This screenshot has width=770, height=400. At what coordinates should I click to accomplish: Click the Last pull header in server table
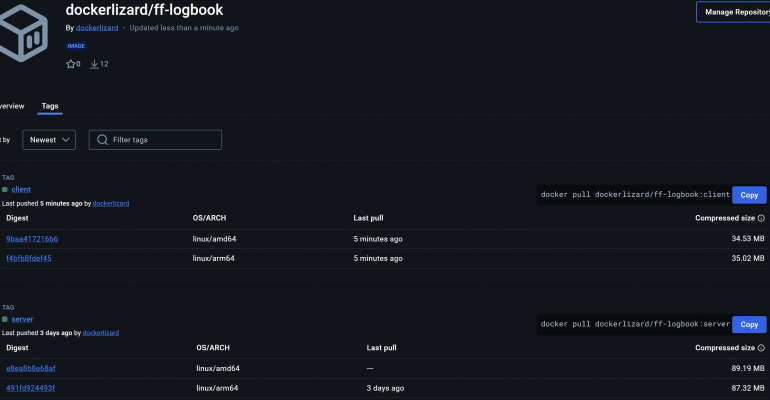click(382, 347)
